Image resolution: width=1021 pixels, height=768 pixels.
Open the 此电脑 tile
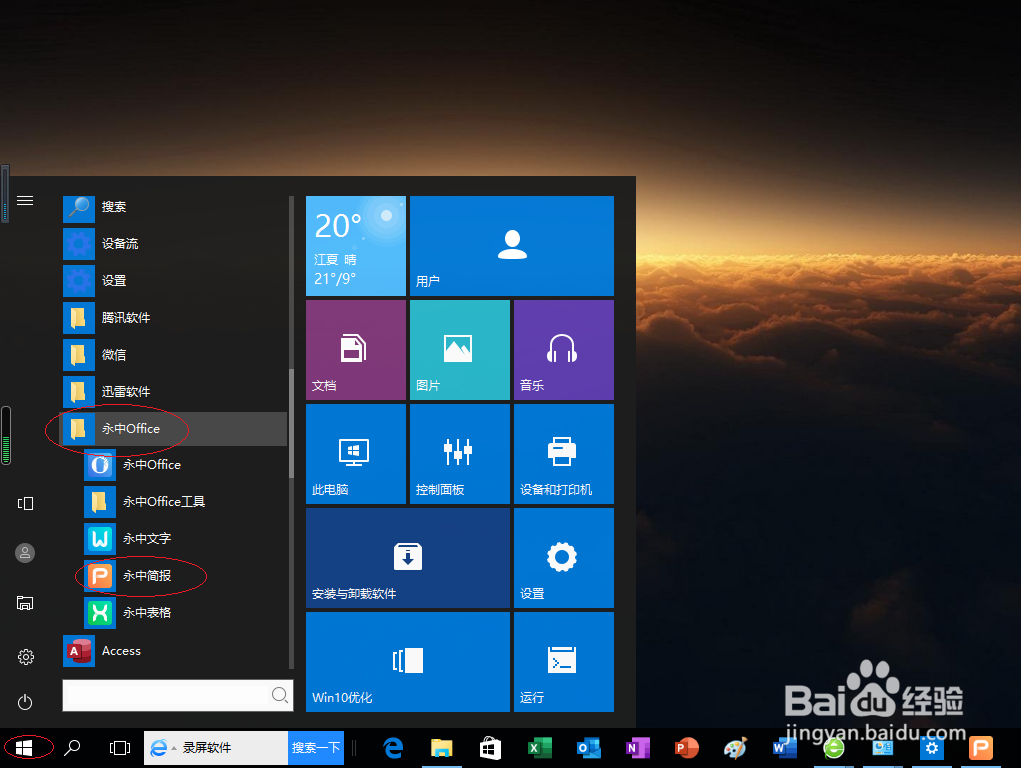(356, 454)
